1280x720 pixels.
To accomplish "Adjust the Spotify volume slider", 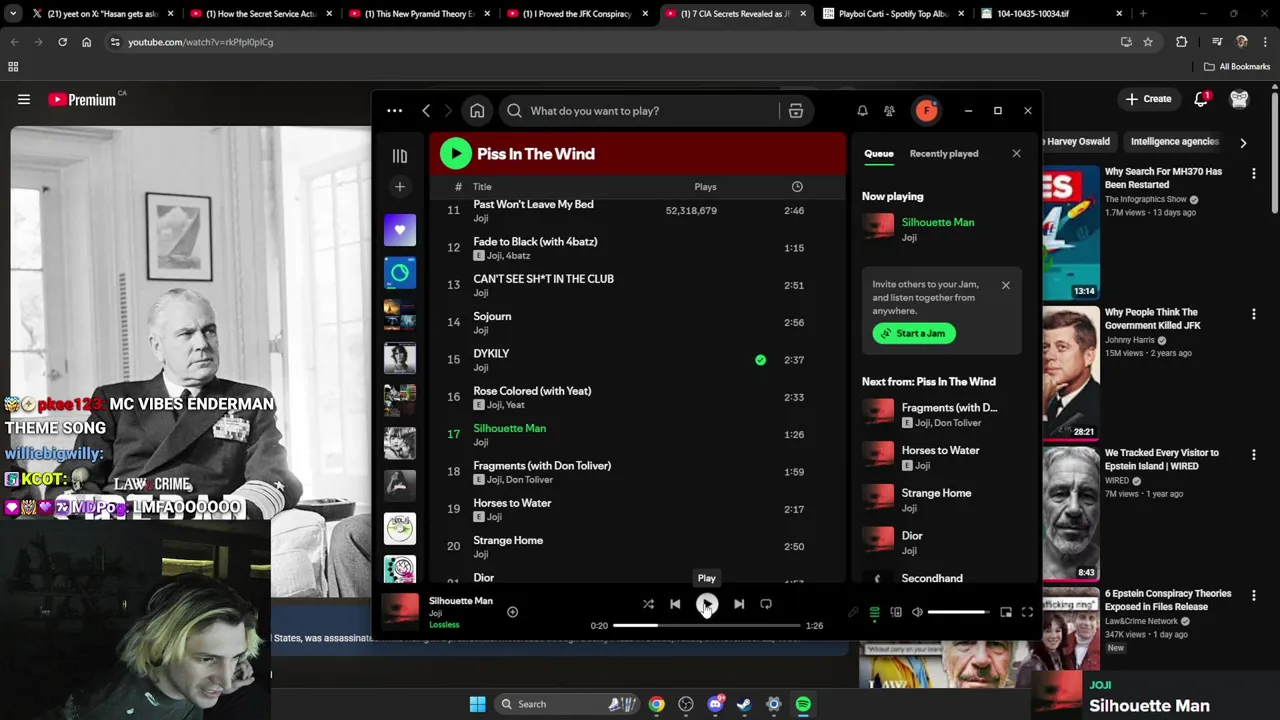I will coord(957,612).
